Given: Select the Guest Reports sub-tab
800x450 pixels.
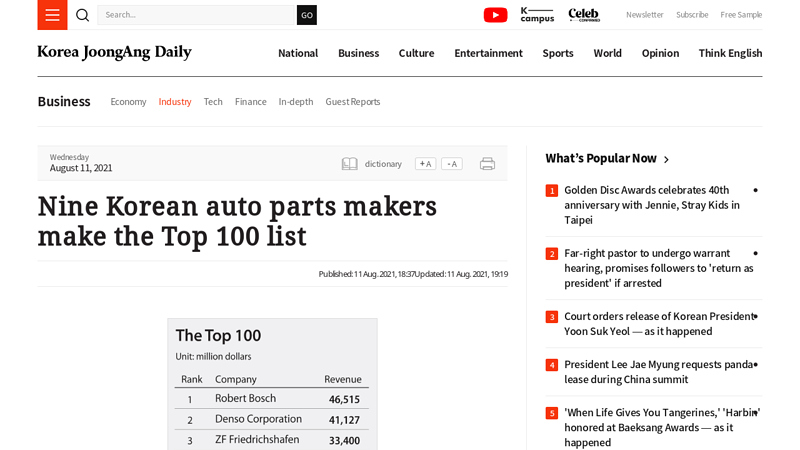Looking at the screenshot, I should [353, 102].
